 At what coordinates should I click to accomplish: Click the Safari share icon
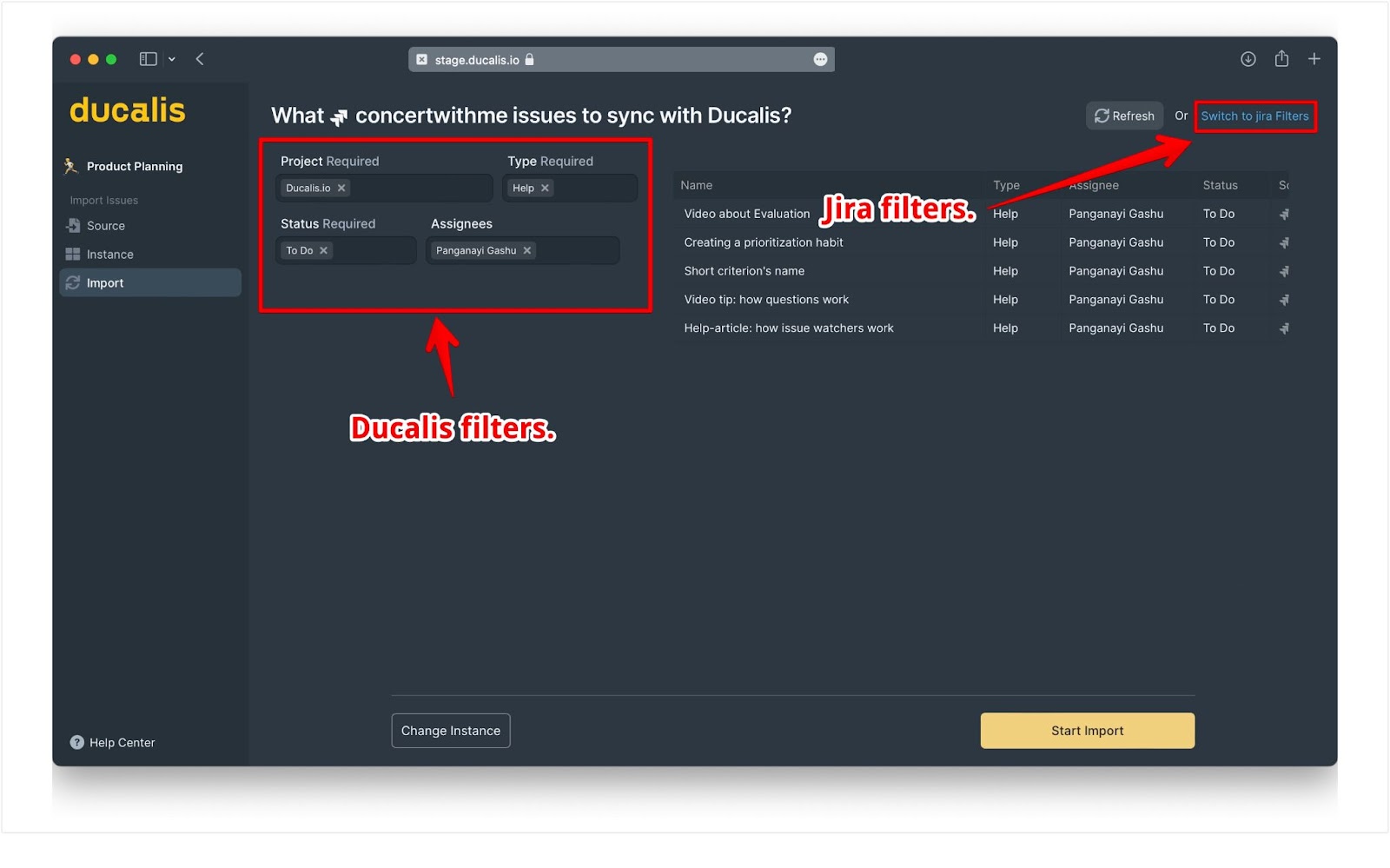pos(1281,58)
